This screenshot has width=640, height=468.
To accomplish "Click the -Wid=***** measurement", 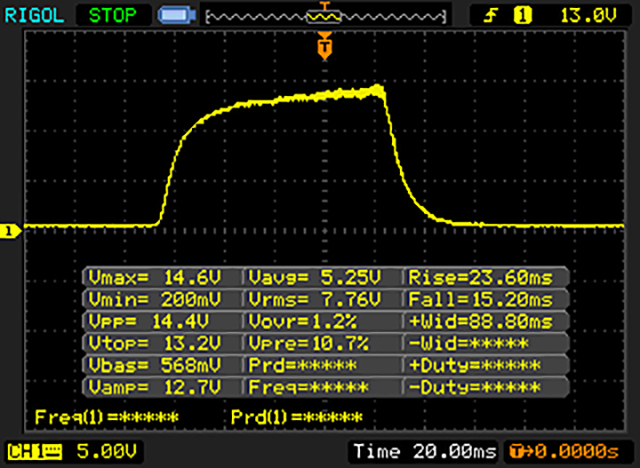I will pos(469,343).
